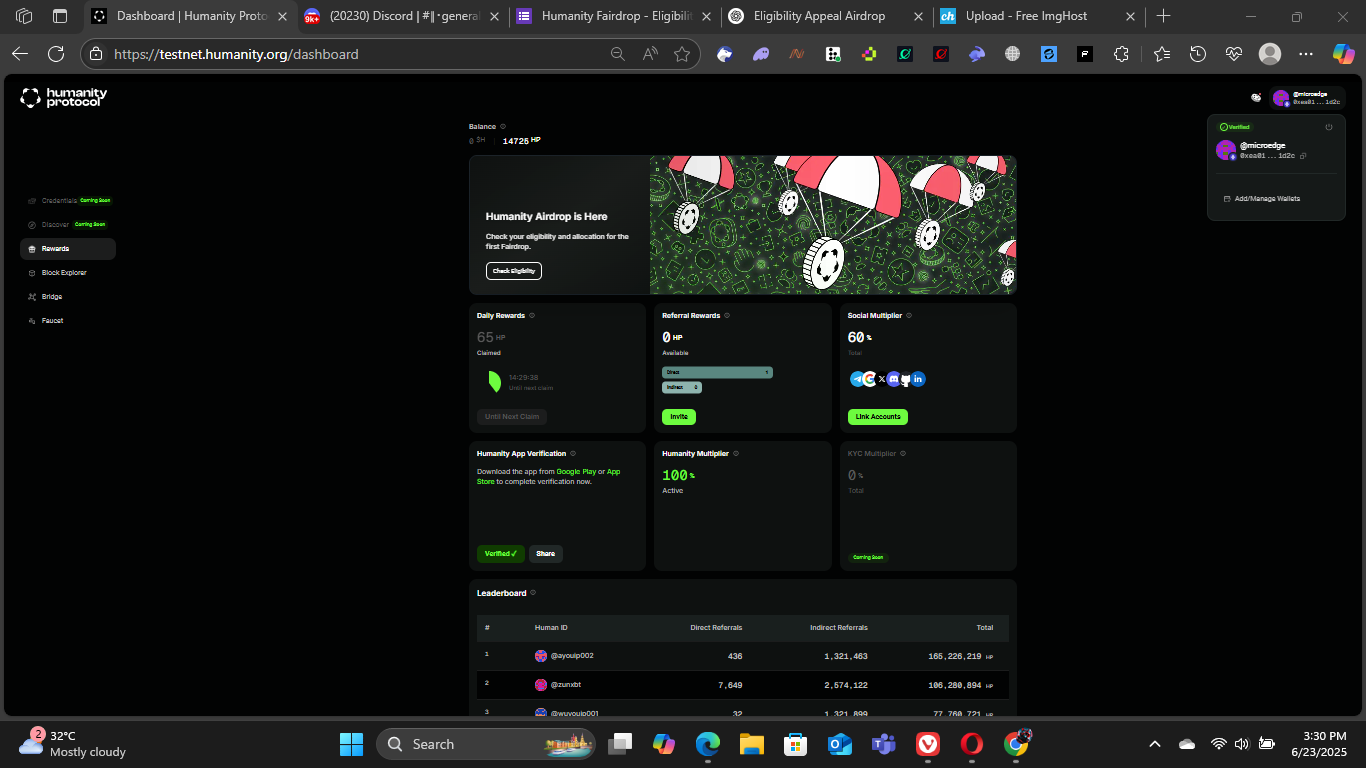The height and width of the screenshot is (768, 1366).
Task: Go back to the previous page
Action: point(20,54)
